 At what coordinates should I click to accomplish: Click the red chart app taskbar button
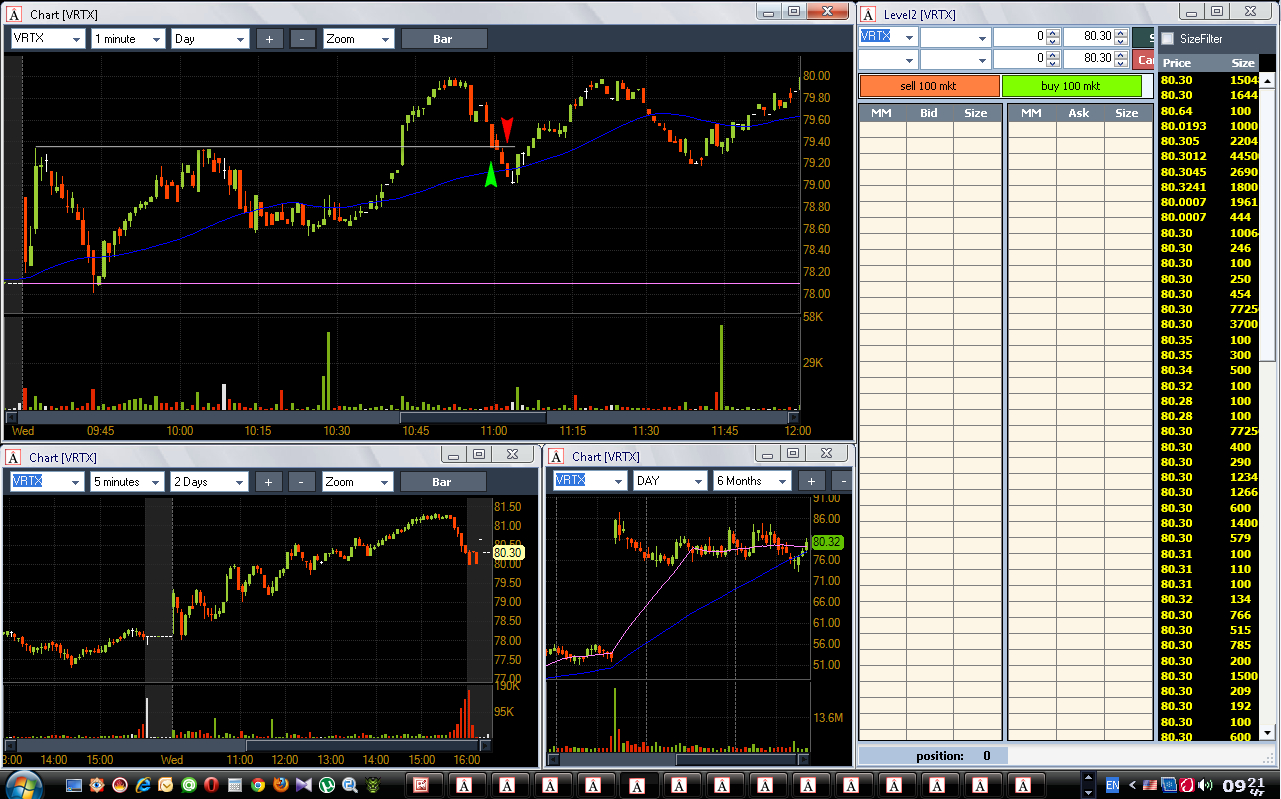pyautogui.click(x=422, y=785)
